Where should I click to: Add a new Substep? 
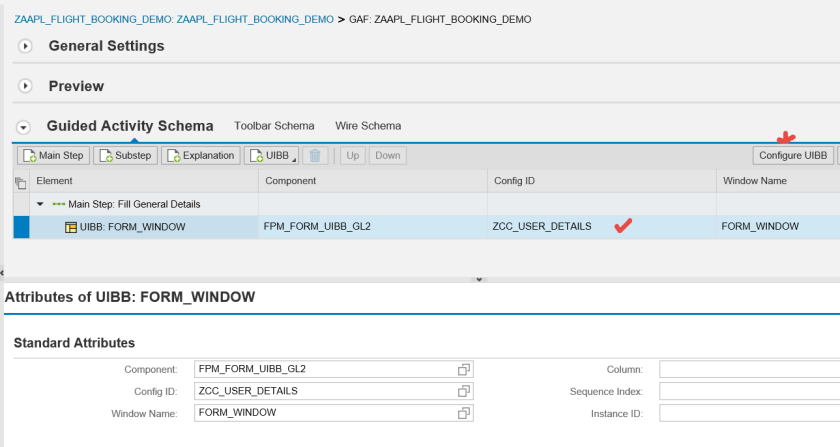pos(125,156)
